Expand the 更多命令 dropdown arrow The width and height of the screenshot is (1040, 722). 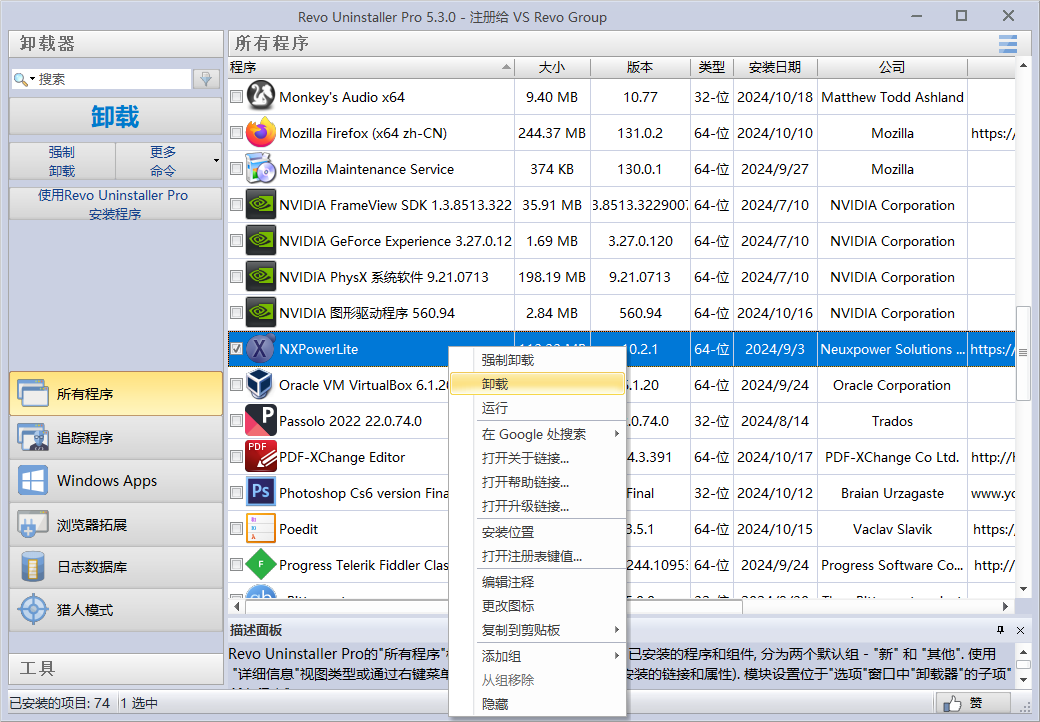[x=216, y=160]
